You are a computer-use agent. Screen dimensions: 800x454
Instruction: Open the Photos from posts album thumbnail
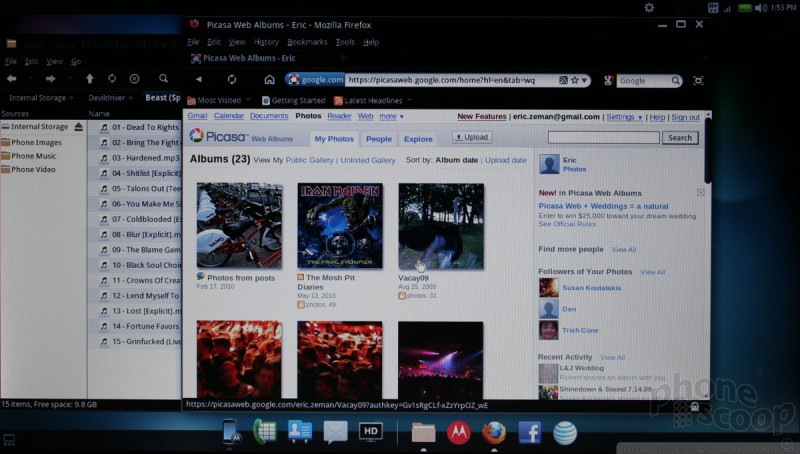coord(239,225)
